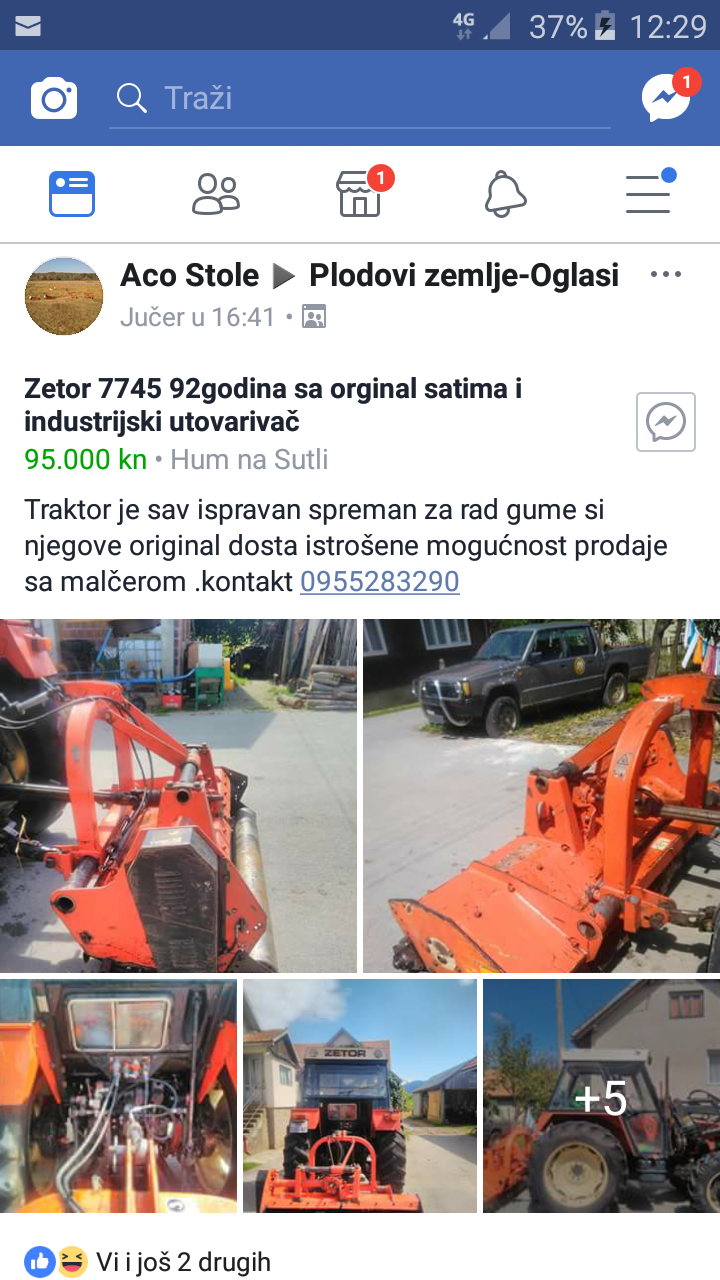Open the camera icon in header
Image resolution: width=720 pixels, height=1280 pixels.
click(54, 99)
